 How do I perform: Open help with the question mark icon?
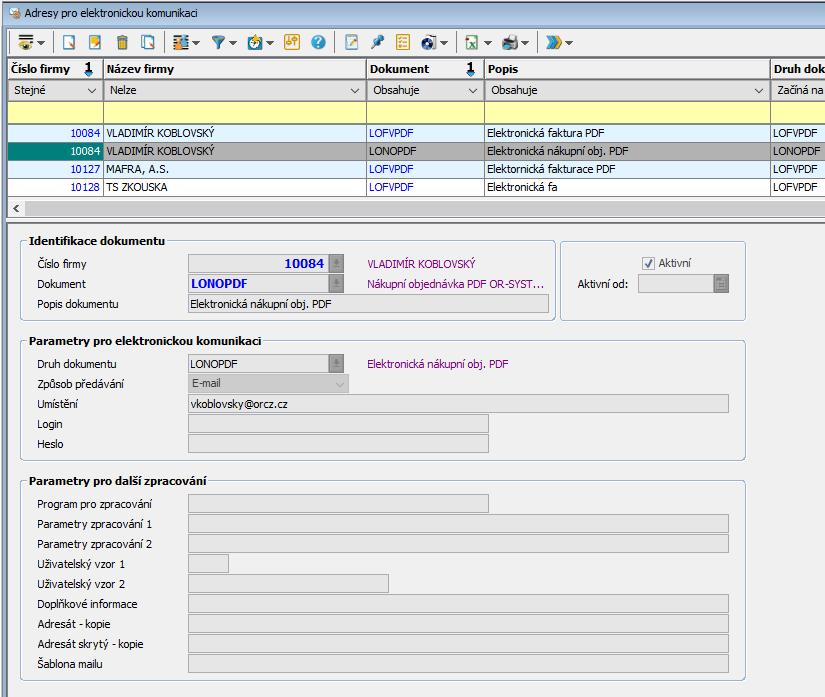318,42
